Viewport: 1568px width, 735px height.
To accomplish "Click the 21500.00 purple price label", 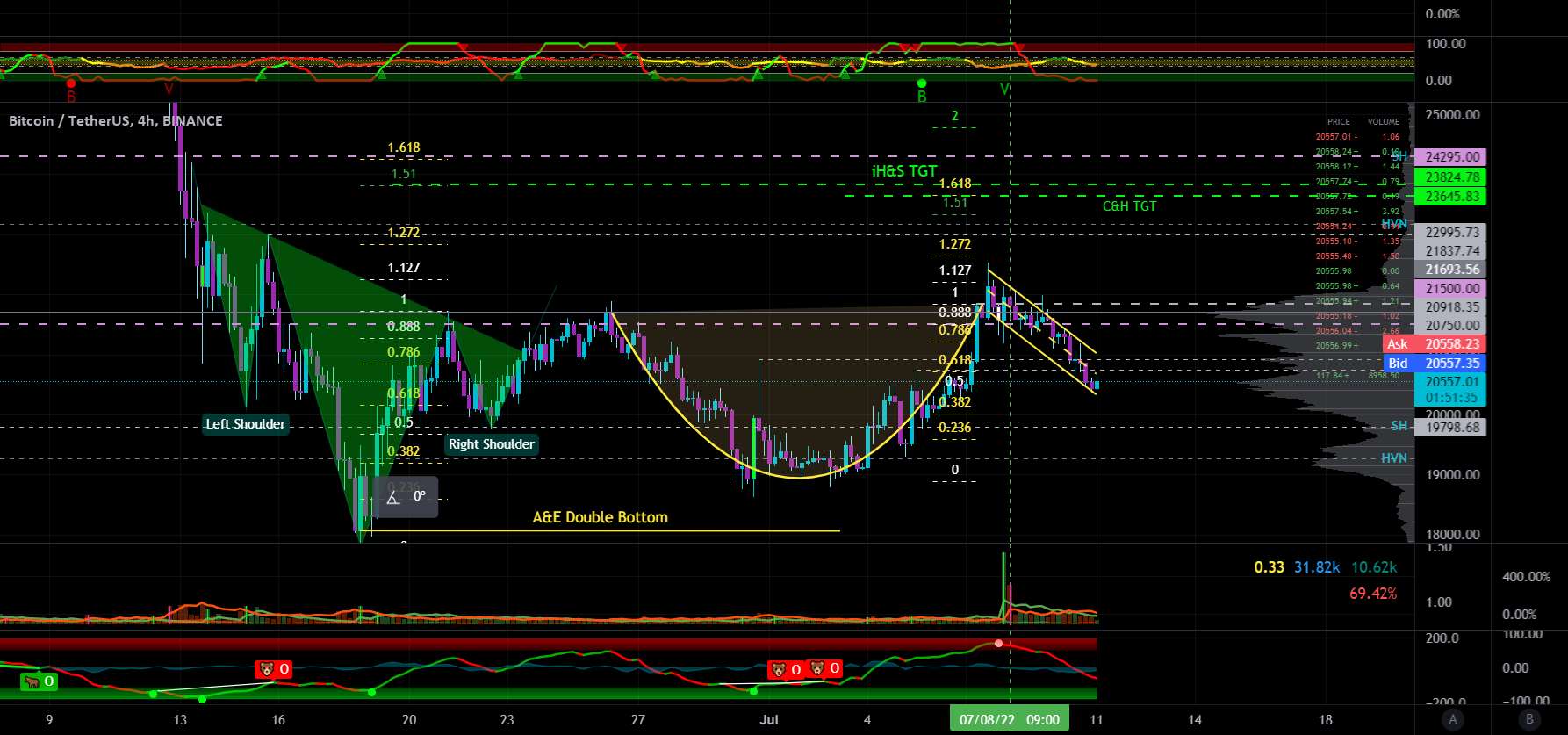I will (1450, 288).
